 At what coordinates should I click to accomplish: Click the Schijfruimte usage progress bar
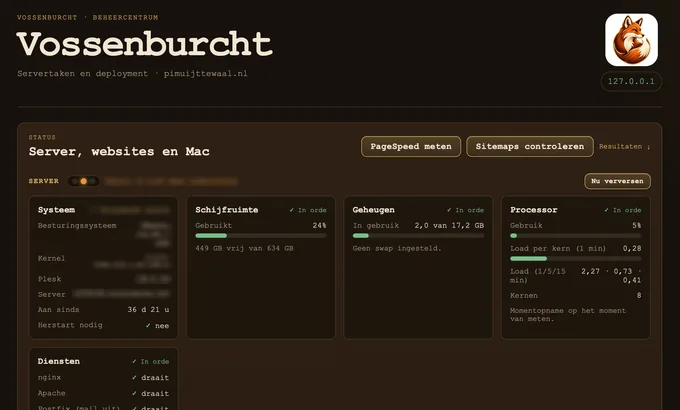click(x=261, y=236)
